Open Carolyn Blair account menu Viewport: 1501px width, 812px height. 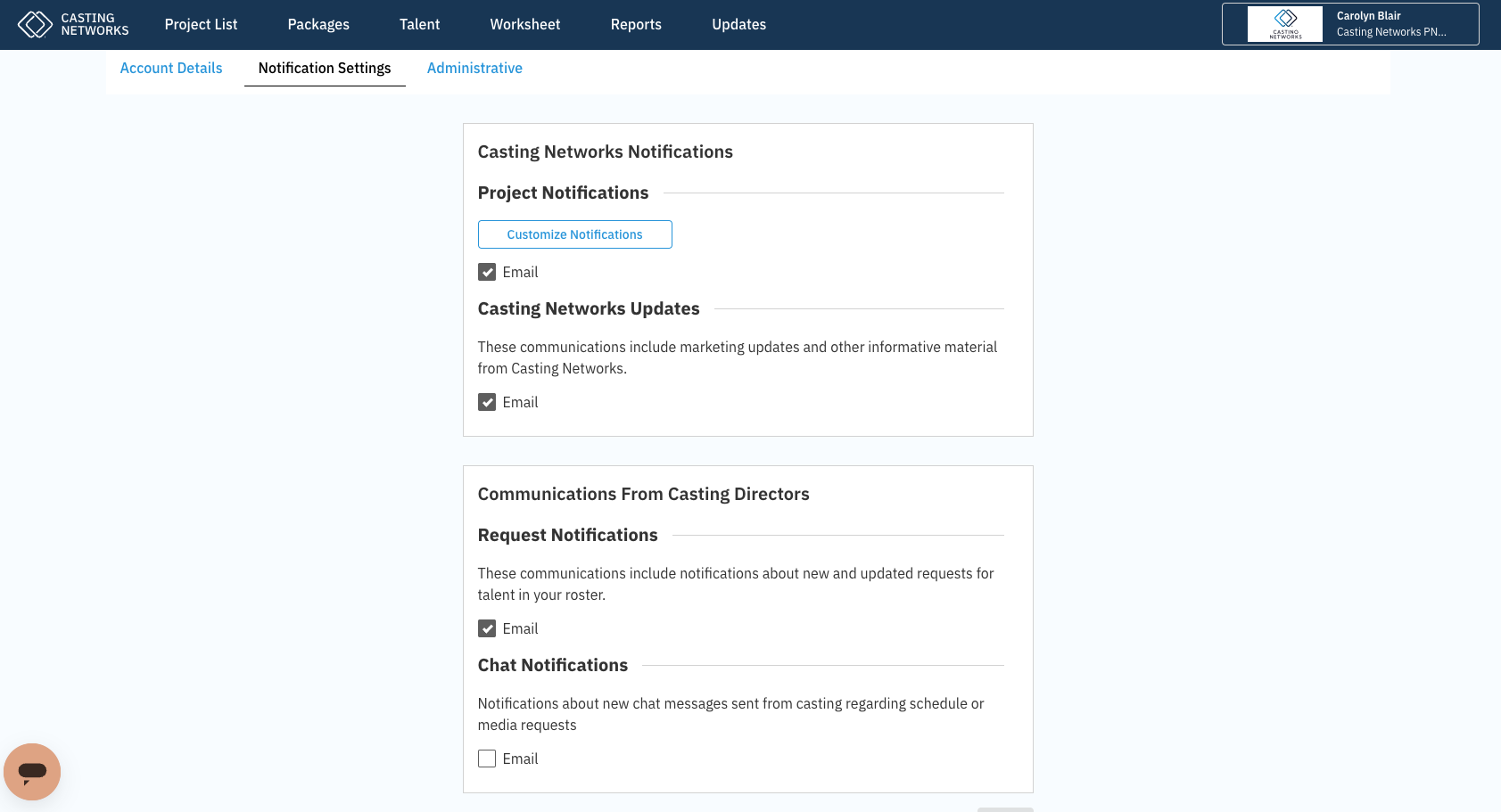[x=1350, y=24]
